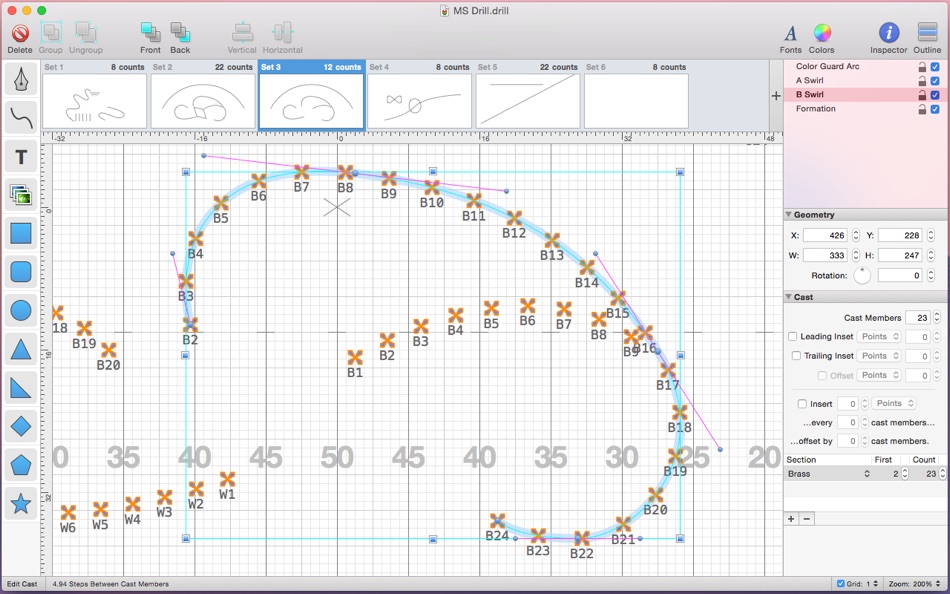
Task: Select the diamond shape tool
Action: coord(21,427)
